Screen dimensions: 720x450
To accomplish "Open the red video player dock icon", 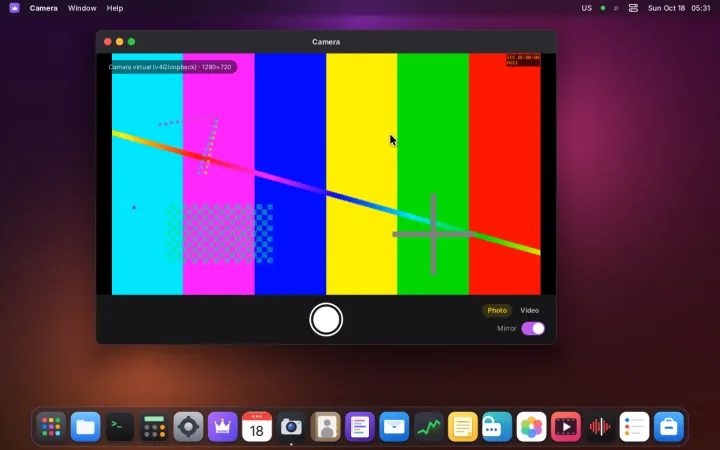I will [566, 427].
